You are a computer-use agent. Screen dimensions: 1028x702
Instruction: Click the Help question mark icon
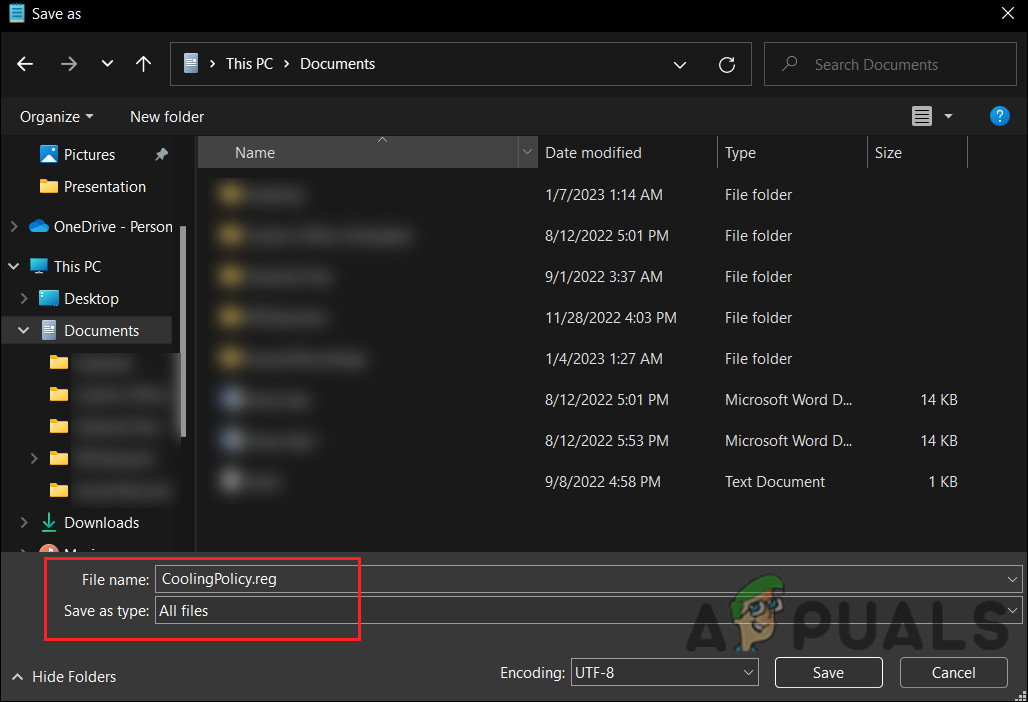coord(999,116)
